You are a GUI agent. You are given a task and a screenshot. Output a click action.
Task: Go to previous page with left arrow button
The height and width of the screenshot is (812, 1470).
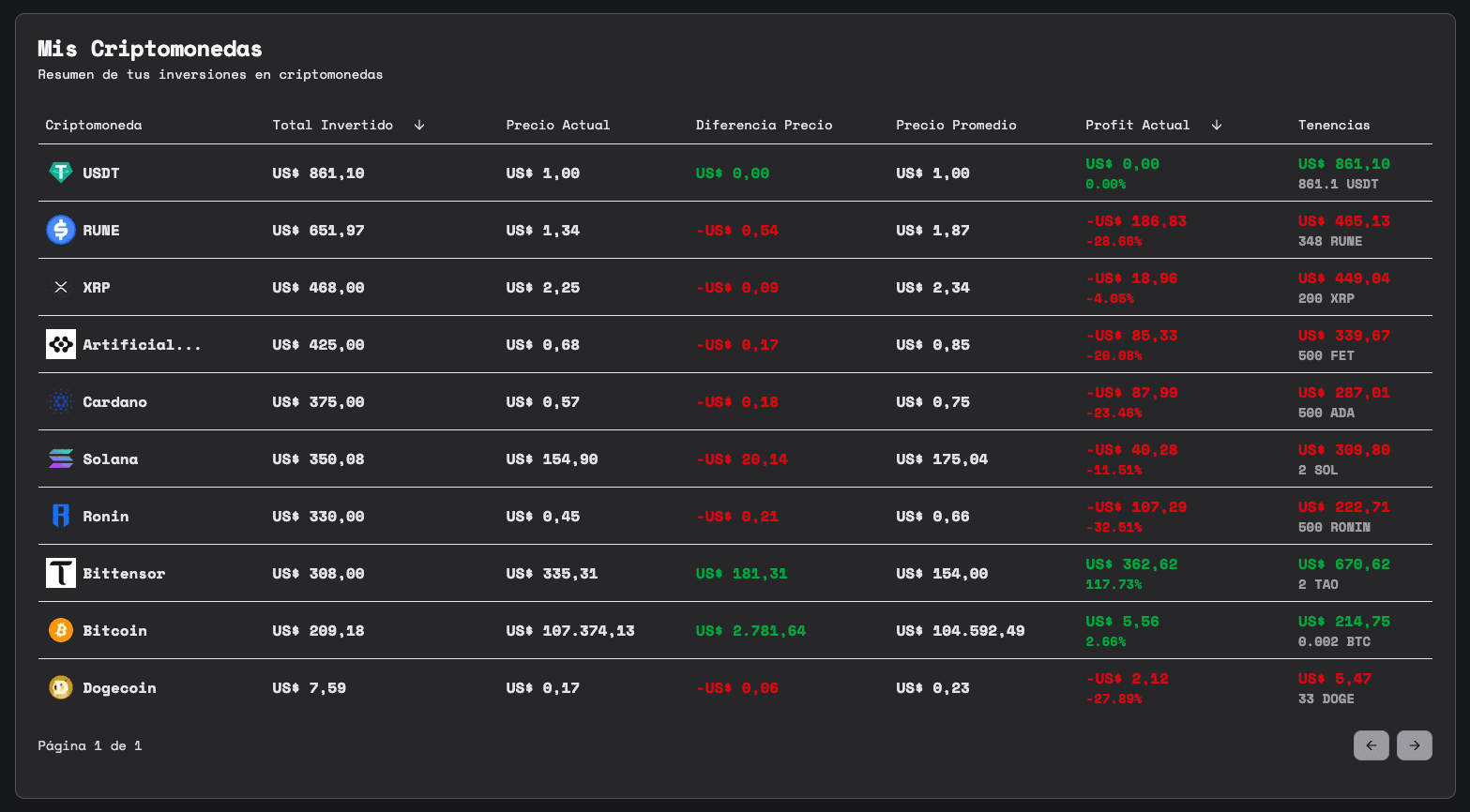tap(1371, 745)
